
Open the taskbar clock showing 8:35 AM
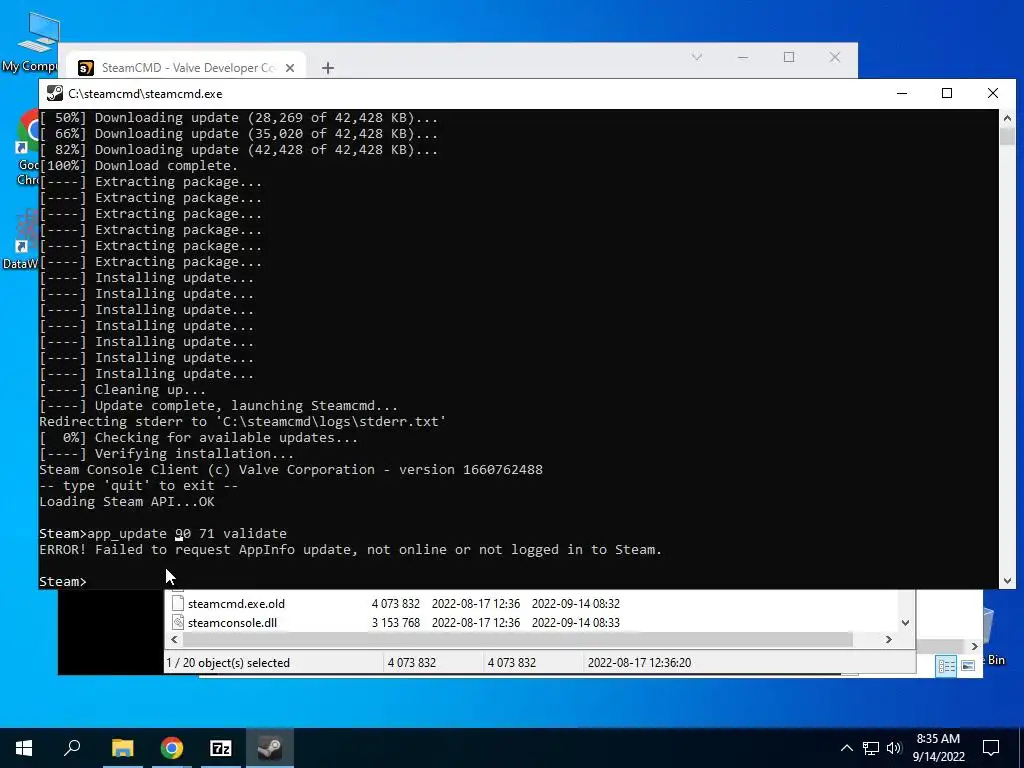[x=938, y=748]
